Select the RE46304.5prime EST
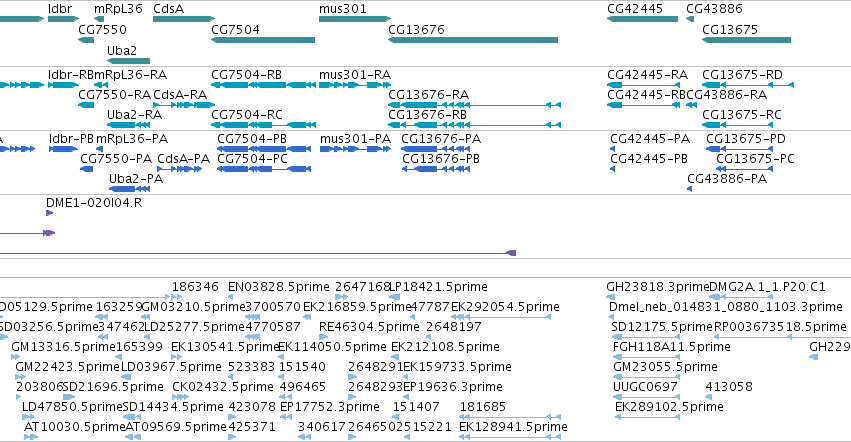Screen dimensions: 851x442 [322, 337]
